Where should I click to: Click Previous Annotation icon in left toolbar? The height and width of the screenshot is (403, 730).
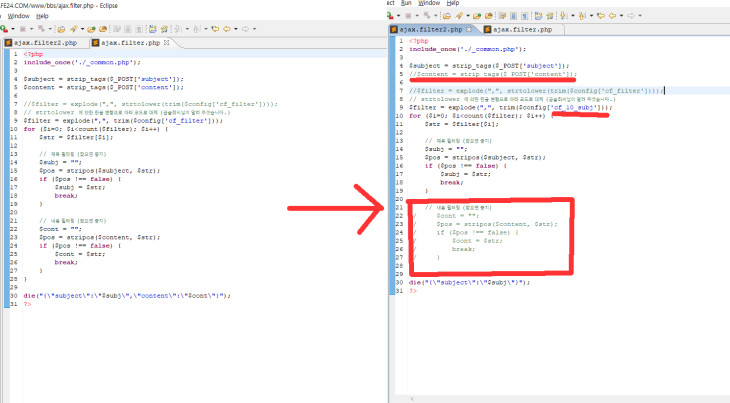coord(197,28)
